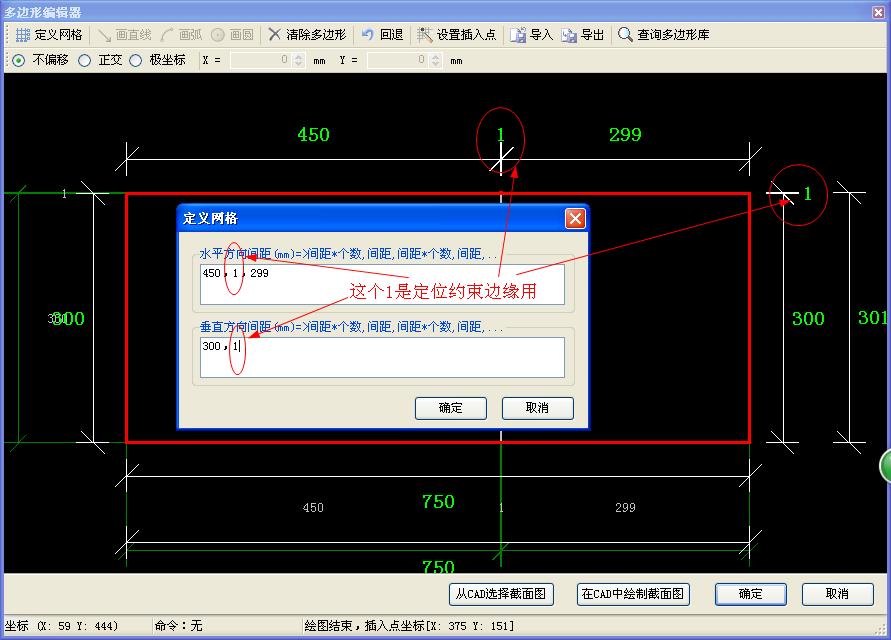Click the 导出 export icon
The height and width of the screenshot is (640, 891).
[x=569, y=35]
